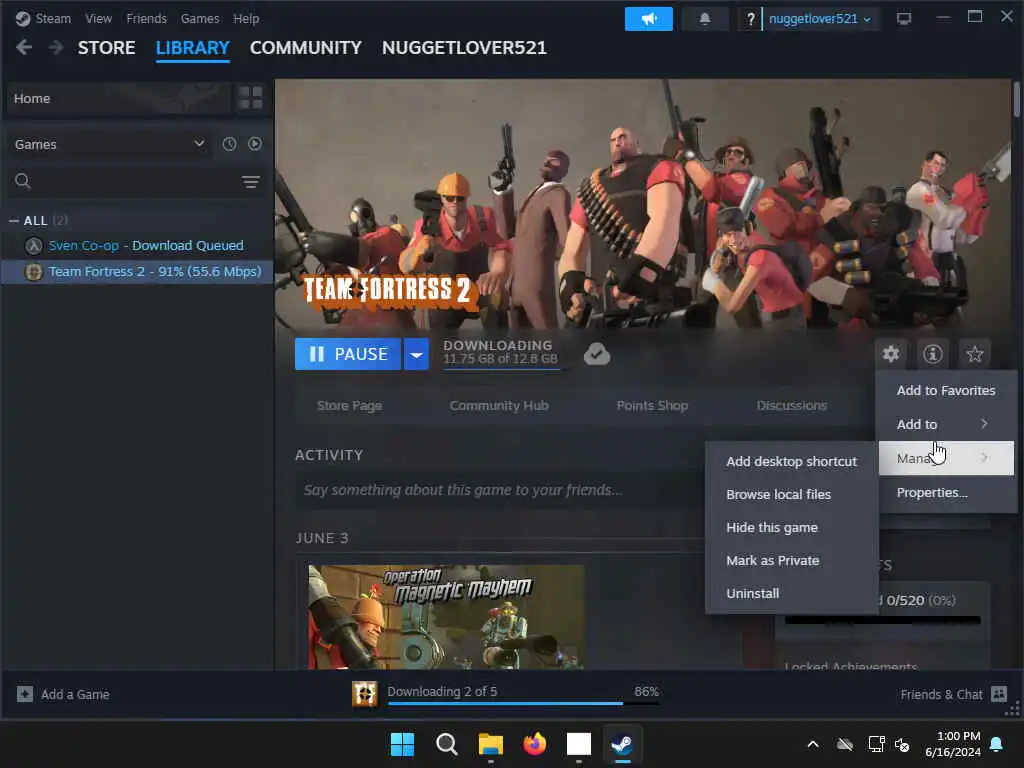This screenshot has width=1024, height=768.
Task: Select Team Fortress 2 in games list
Action: coord(136,272)
